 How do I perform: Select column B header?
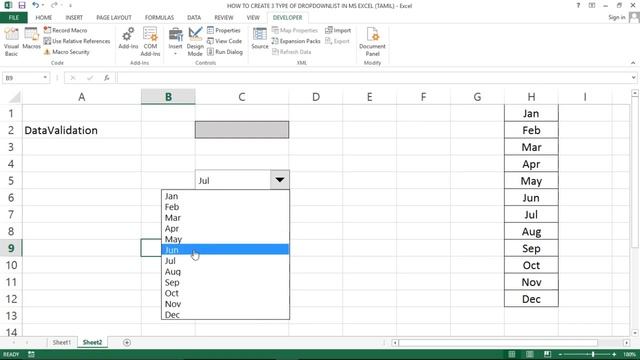[x=168, y=97]
